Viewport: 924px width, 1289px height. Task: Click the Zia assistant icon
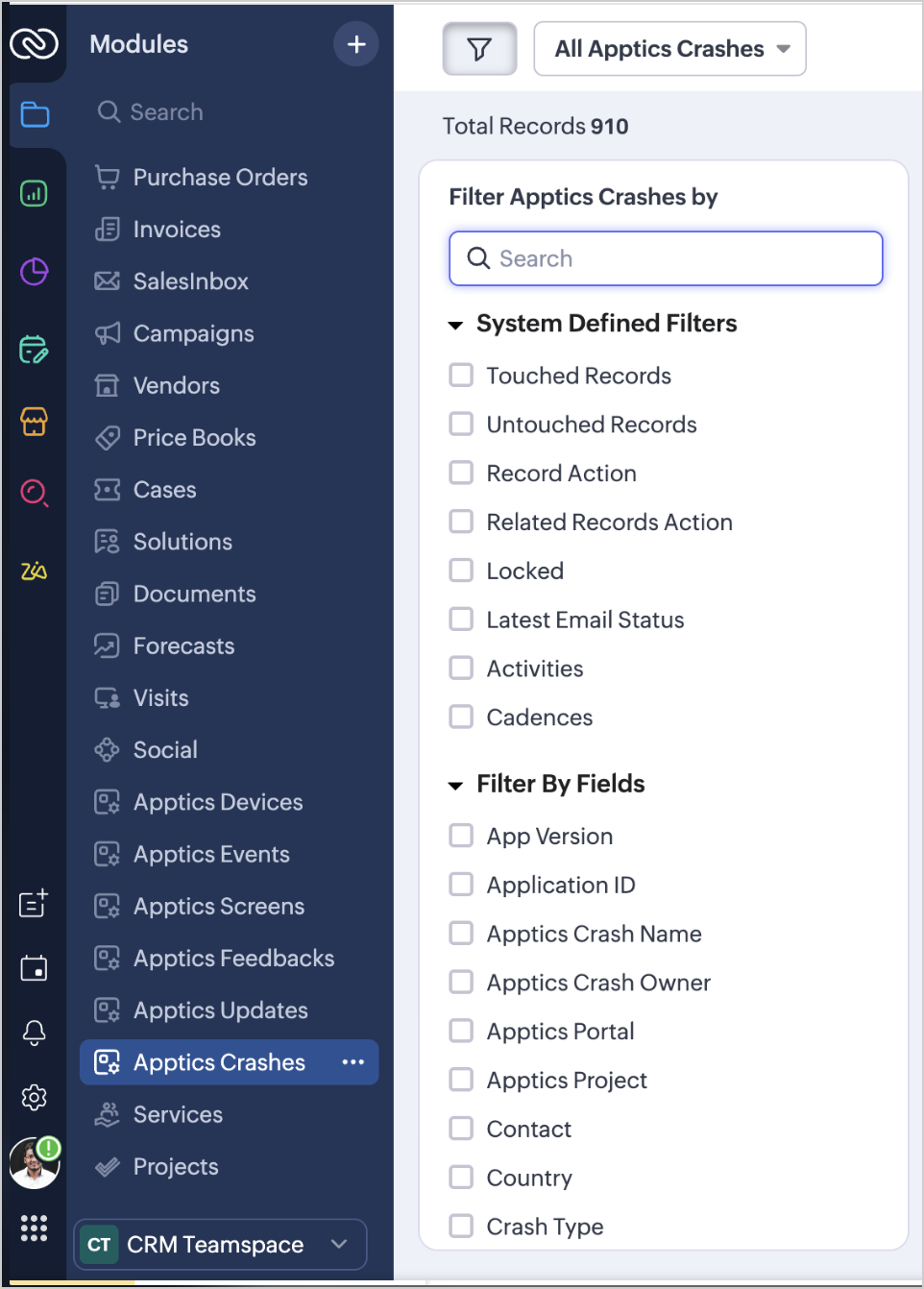click(34, 572)
